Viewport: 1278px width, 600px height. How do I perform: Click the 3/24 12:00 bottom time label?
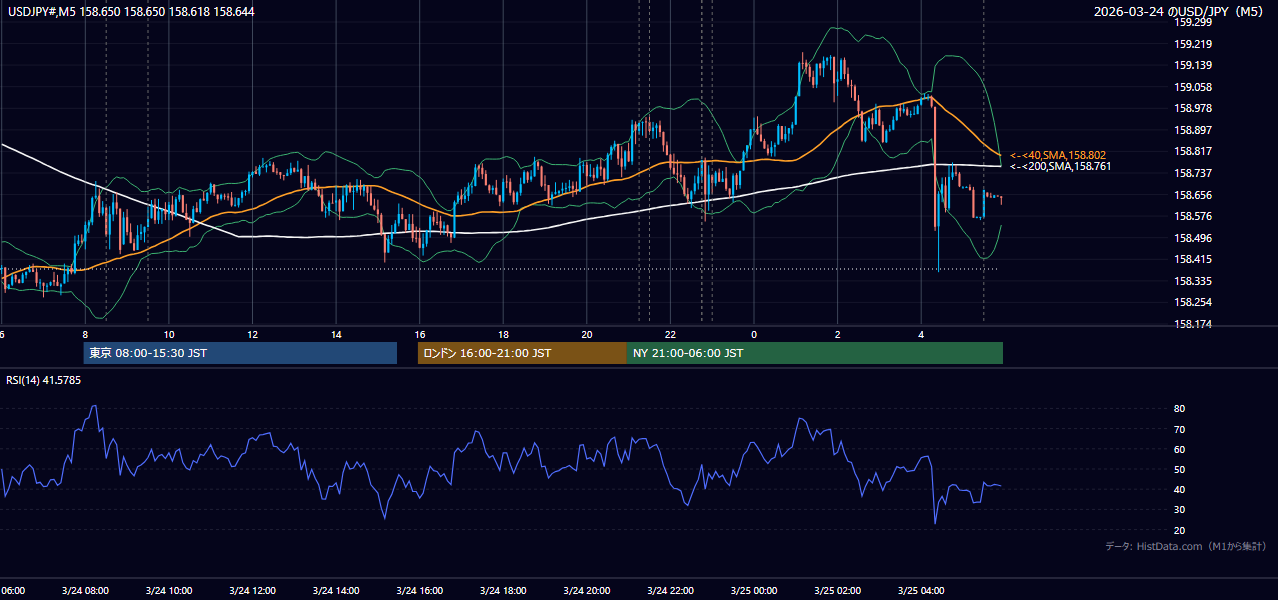(x=253, y=590)
